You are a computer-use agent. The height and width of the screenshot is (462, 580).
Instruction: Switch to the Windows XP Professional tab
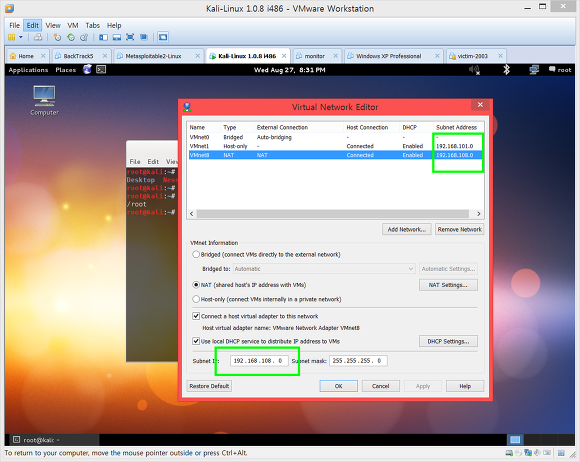click(388, 56)
